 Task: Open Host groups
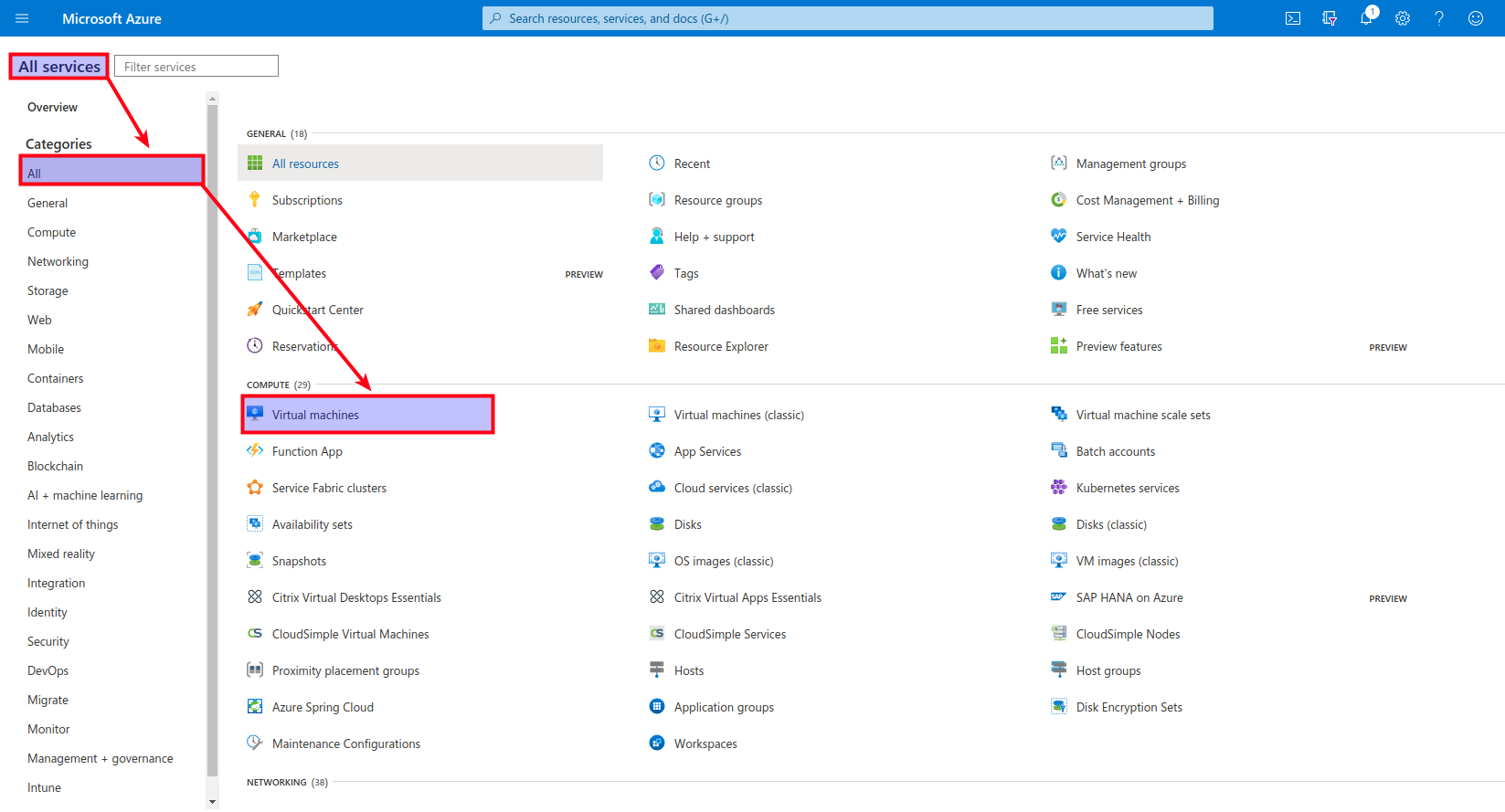click(x=1108, y=670)
